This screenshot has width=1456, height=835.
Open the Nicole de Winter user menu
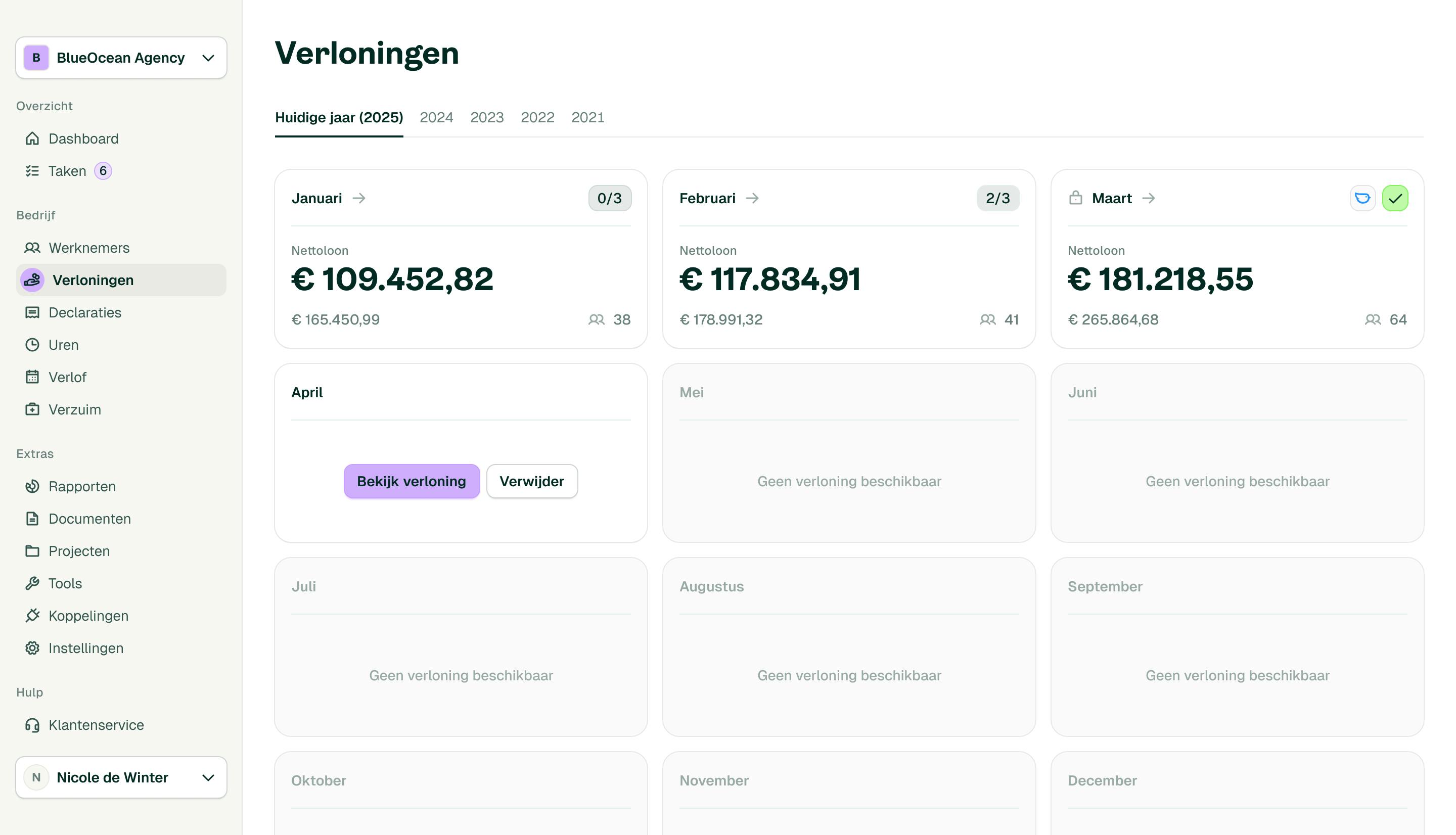[x=208, y=778]
